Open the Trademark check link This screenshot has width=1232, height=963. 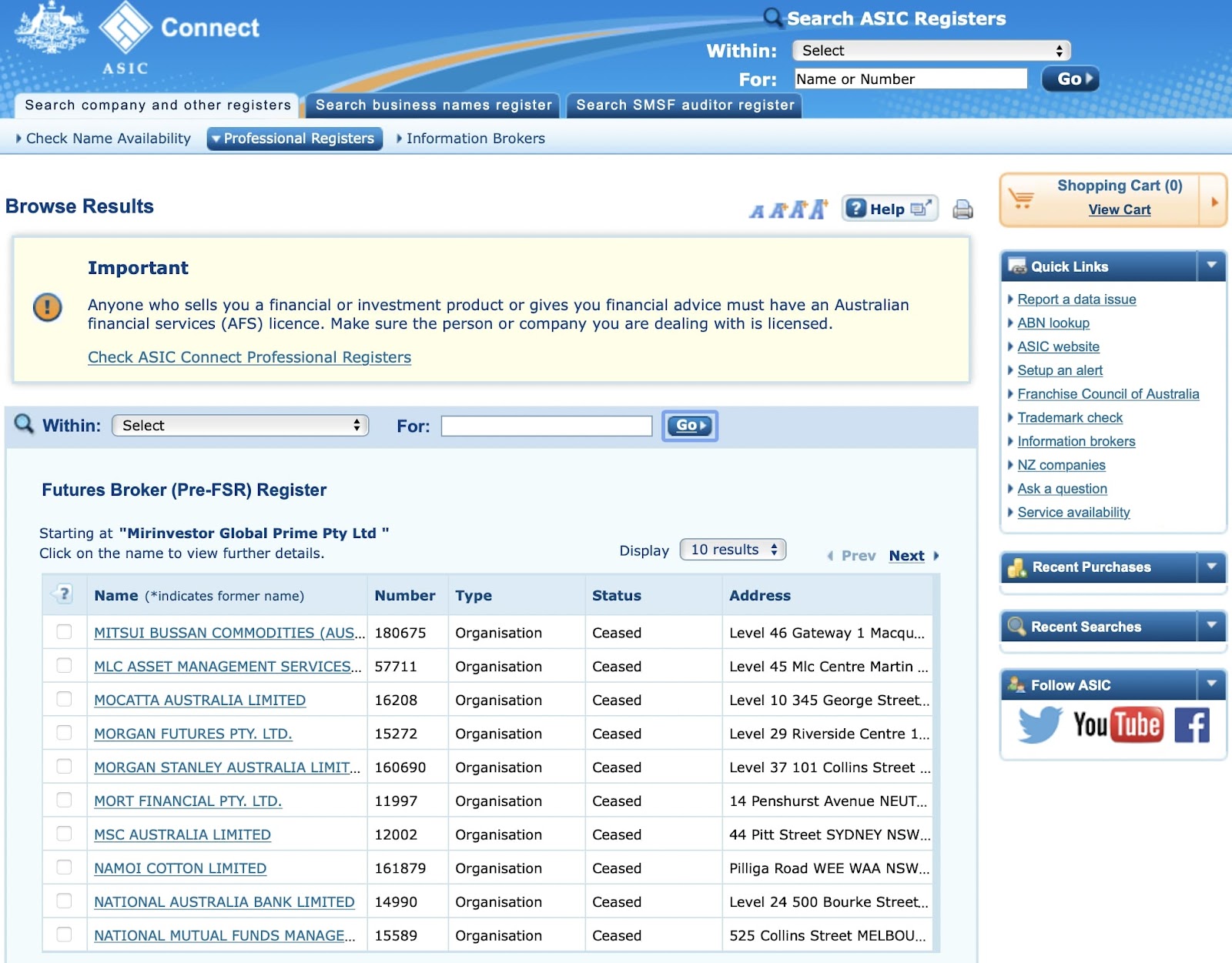1070,418
